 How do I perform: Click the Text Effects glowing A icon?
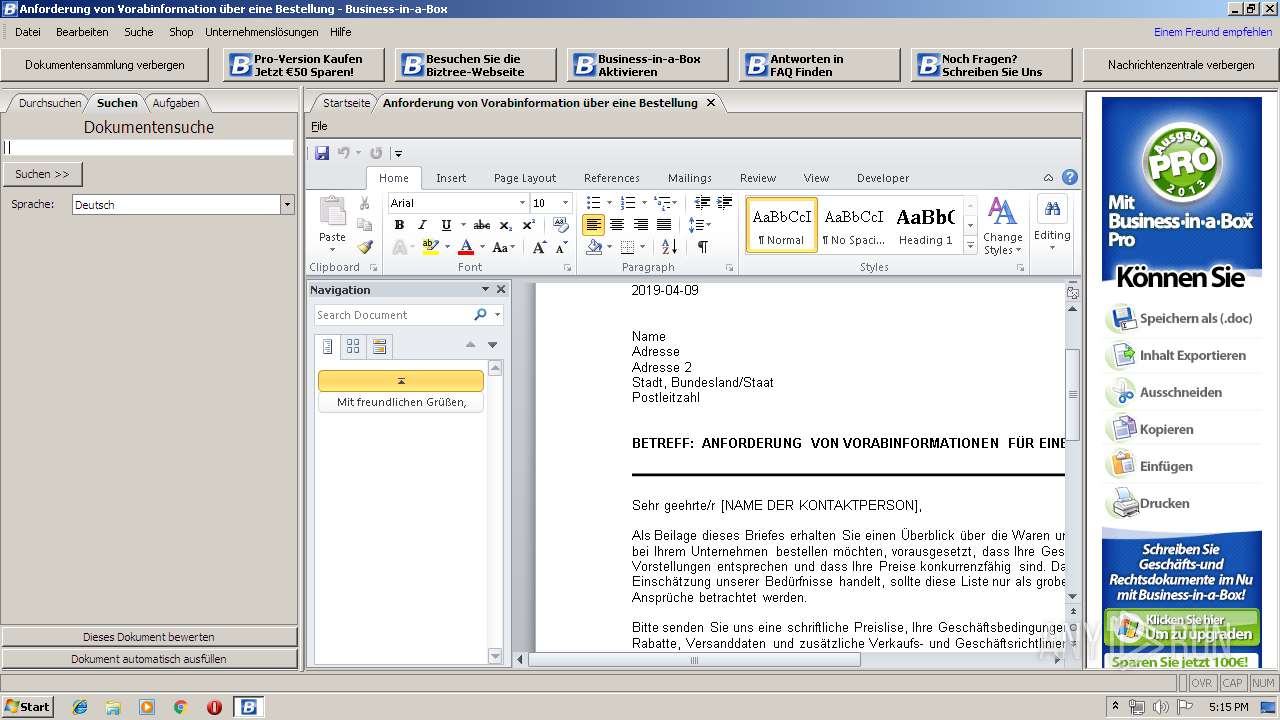point(400,247)
